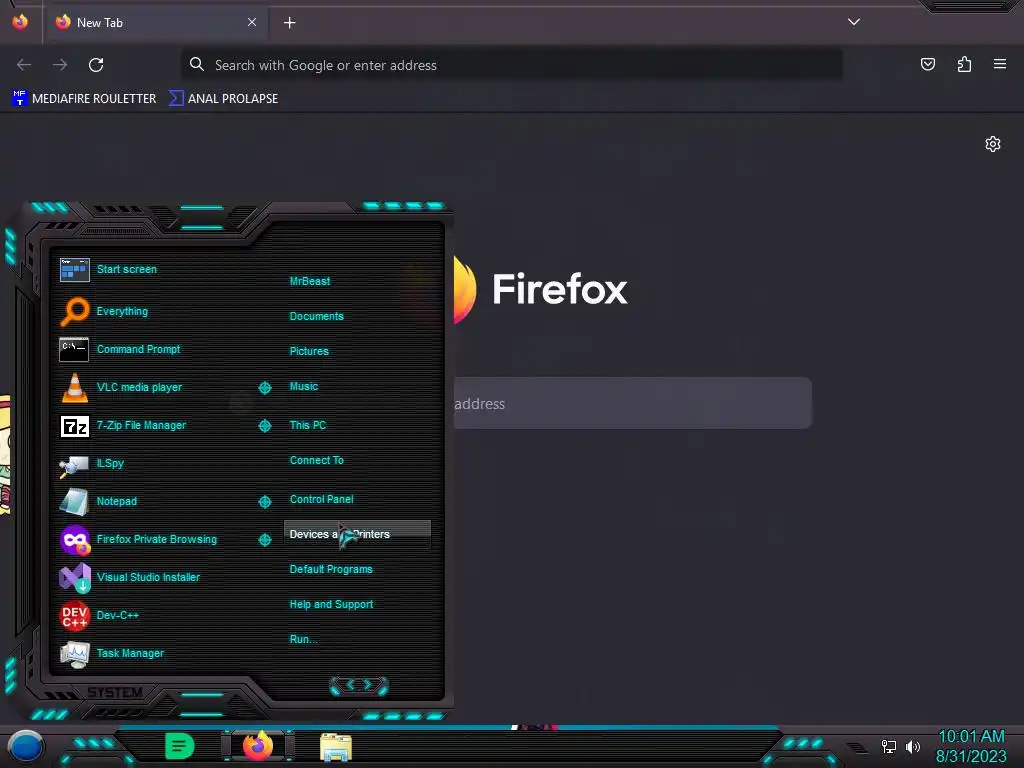This screenshot has width=1024, height=768.
Task: Open Notepad icon in start menu
Action: 74,502
